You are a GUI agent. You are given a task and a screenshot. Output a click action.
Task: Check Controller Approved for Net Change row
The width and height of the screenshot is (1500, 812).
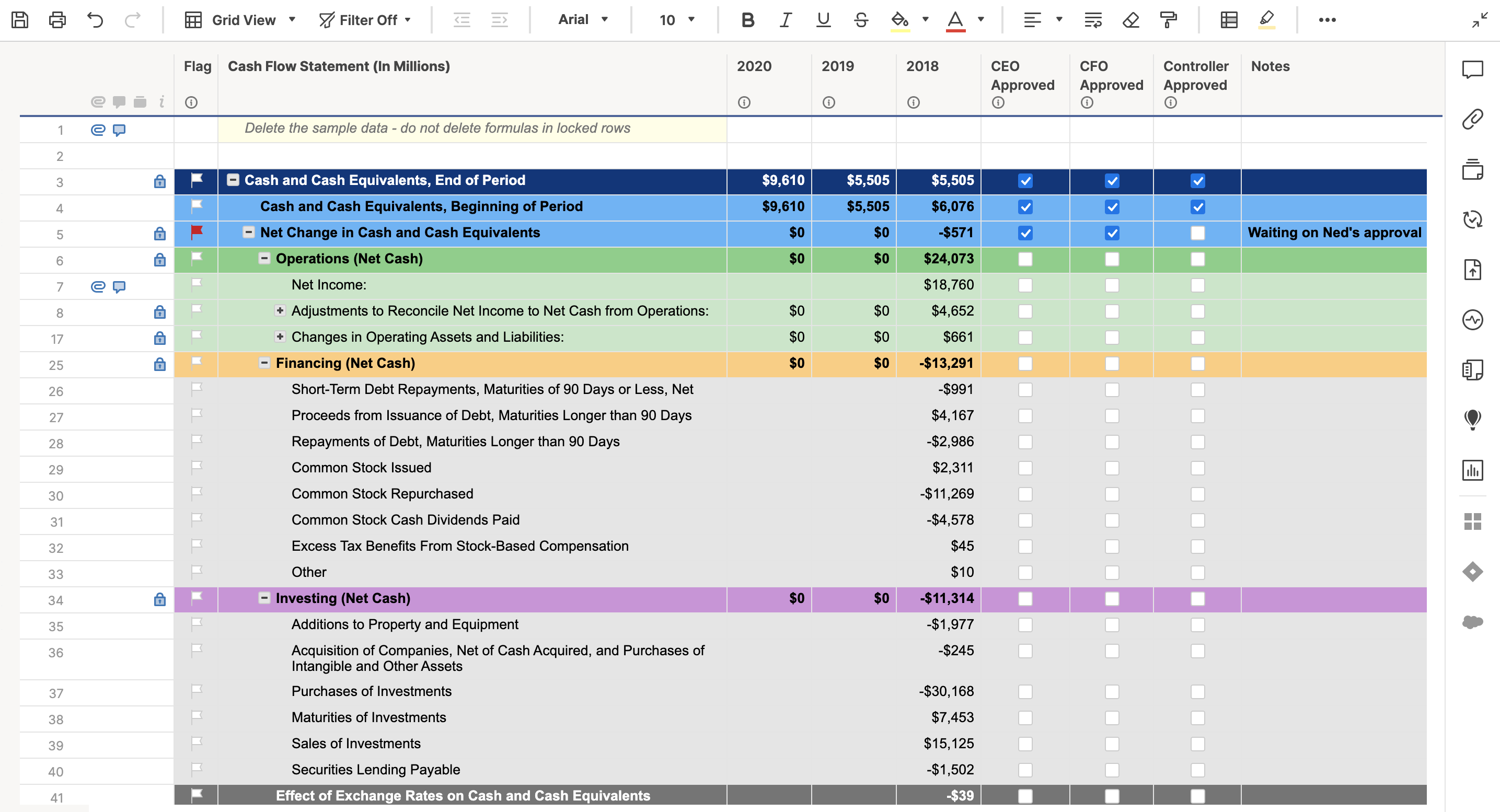[1197, 234]
